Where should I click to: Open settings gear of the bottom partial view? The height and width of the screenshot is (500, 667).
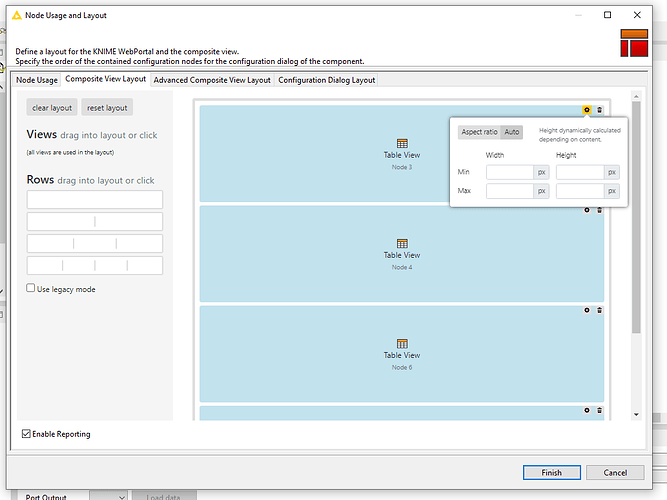[587, 410]
